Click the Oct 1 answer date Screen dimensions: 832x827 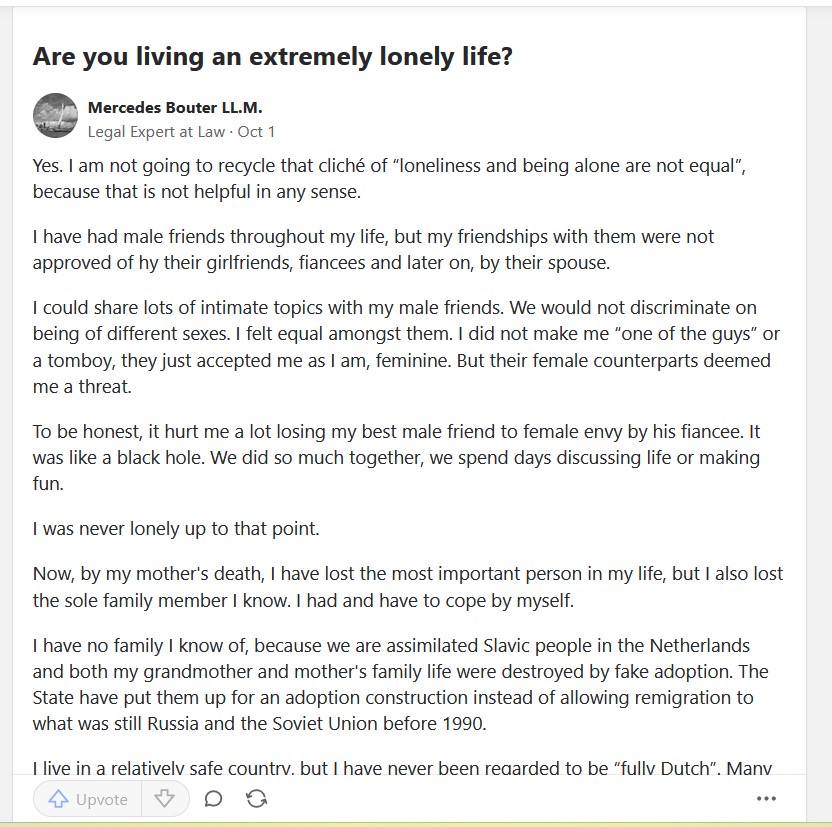256,132
